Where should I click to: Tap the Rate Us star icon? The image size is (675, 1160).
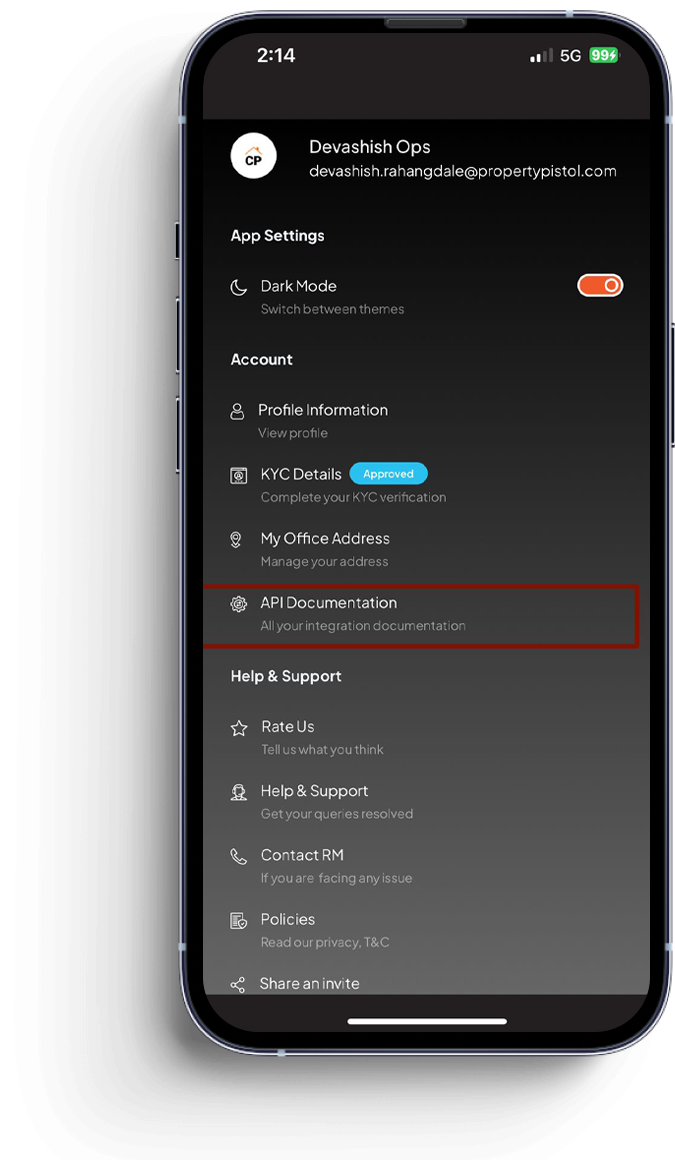pyautogui.click(x=238, y=728)
